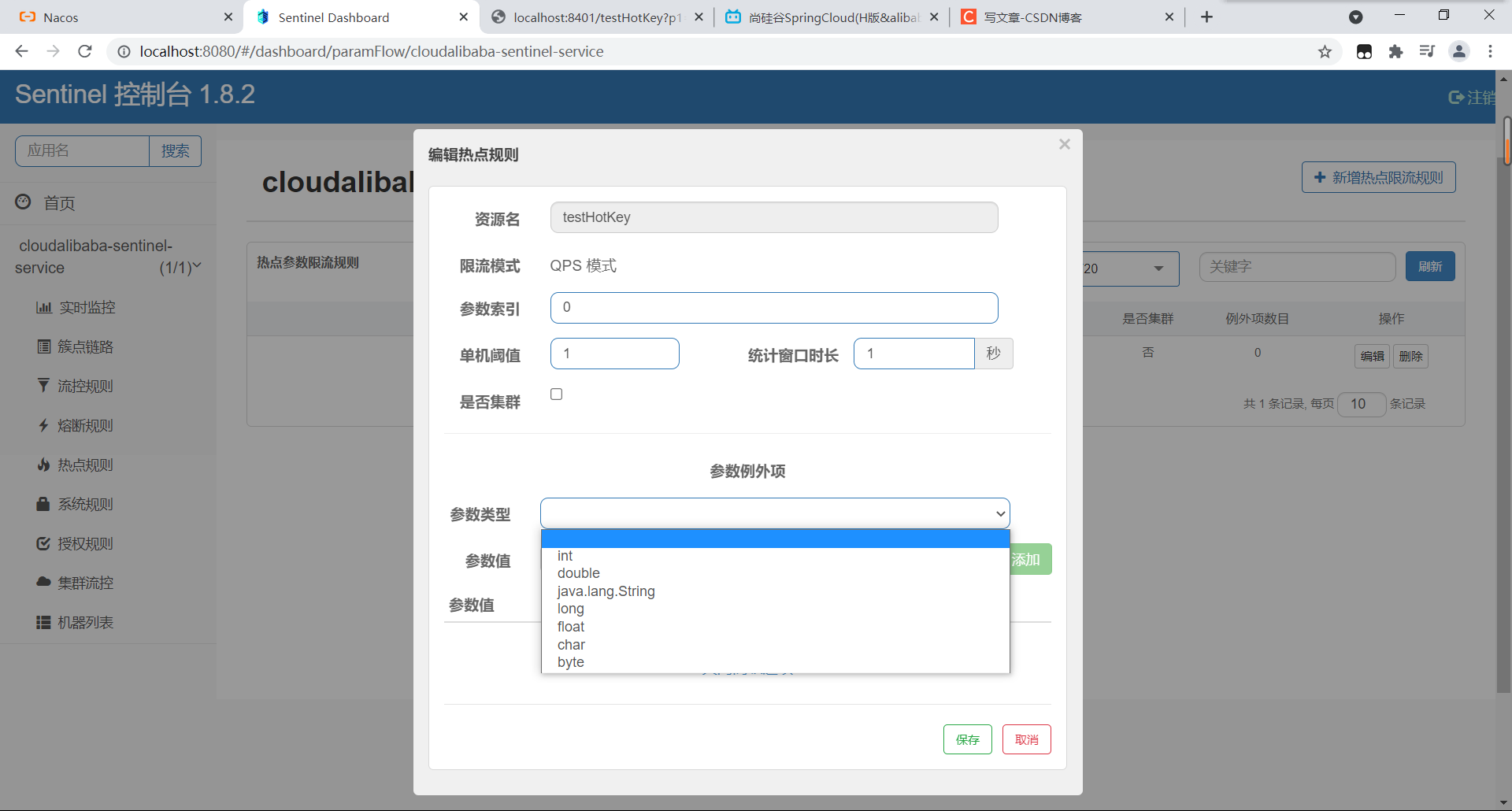Open the browser extensions puzzle icon
Viewport: 1512px width, 811px height.
pyautogui.click(x=1395, y=51)
